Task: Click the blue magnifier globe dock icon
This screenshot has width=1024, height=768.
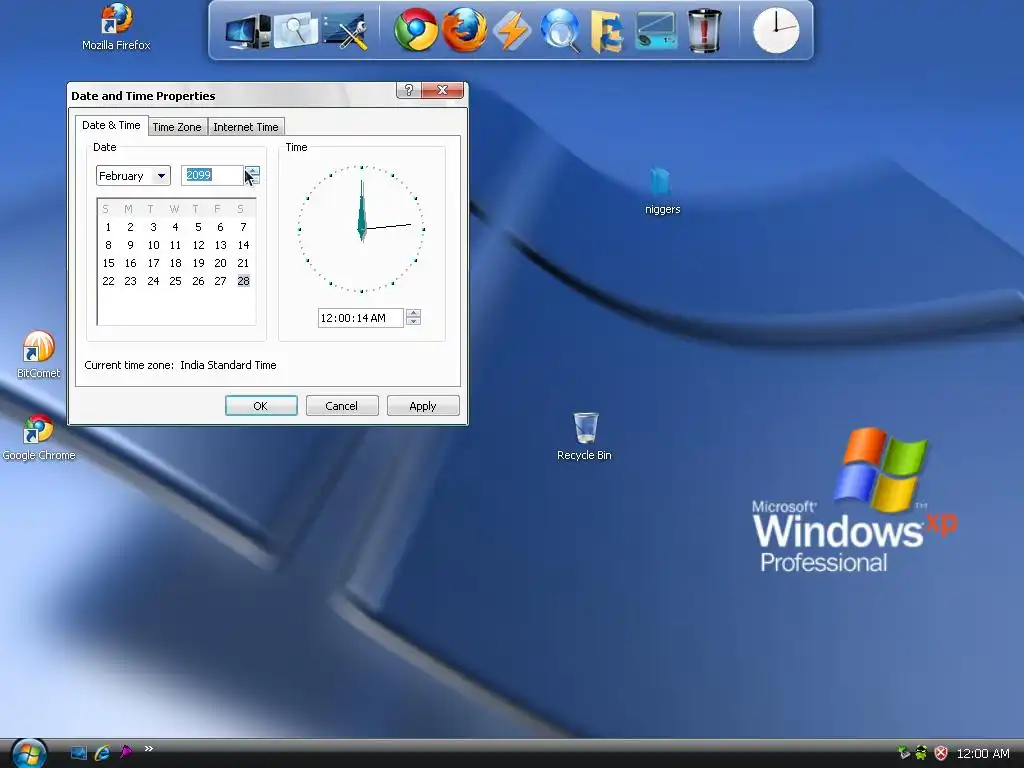Action: click(560, 31)
